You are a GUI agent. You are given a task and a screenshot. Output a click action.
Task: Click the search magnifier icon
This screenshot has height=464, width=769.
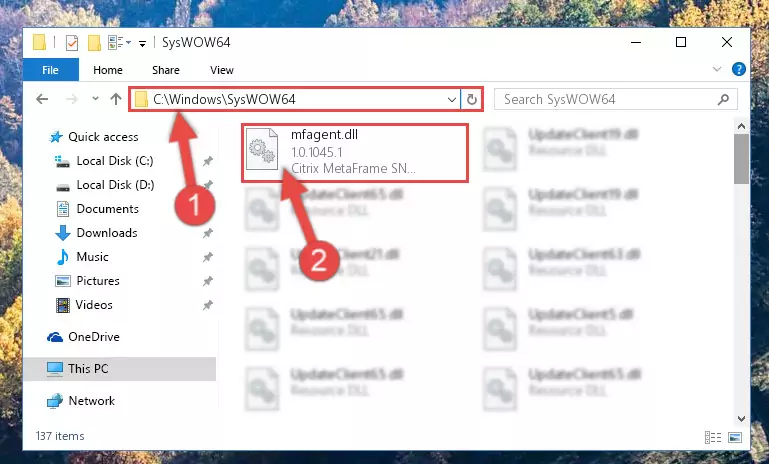point(723,100)
